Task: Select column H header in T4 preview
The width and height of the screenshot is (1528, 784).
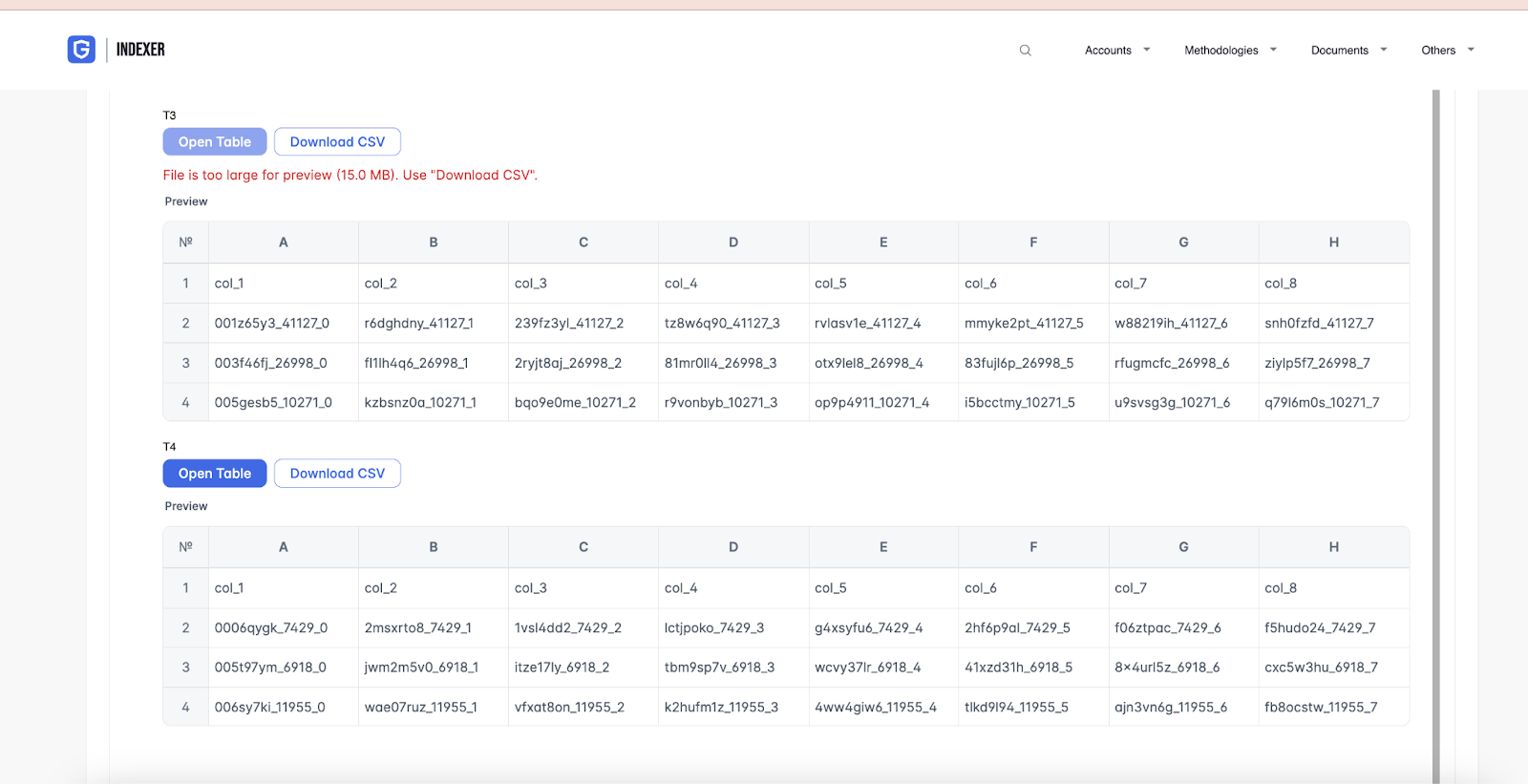Action: (x=1333, y=547)
